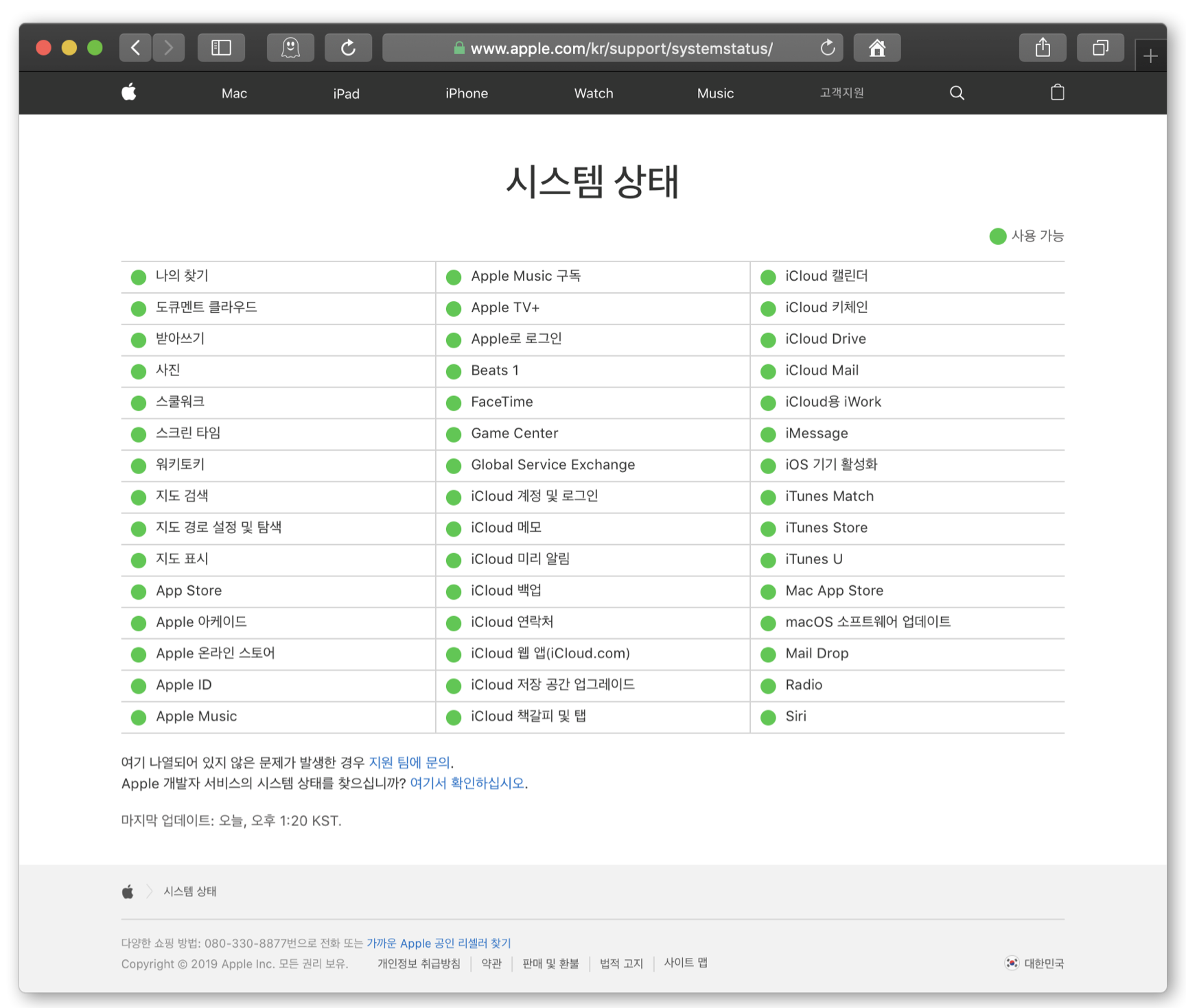Viewport: 1186px width, 1008px height.
Task: Follow the 지원 팀에 문의 link
Action: click(410, 762)
